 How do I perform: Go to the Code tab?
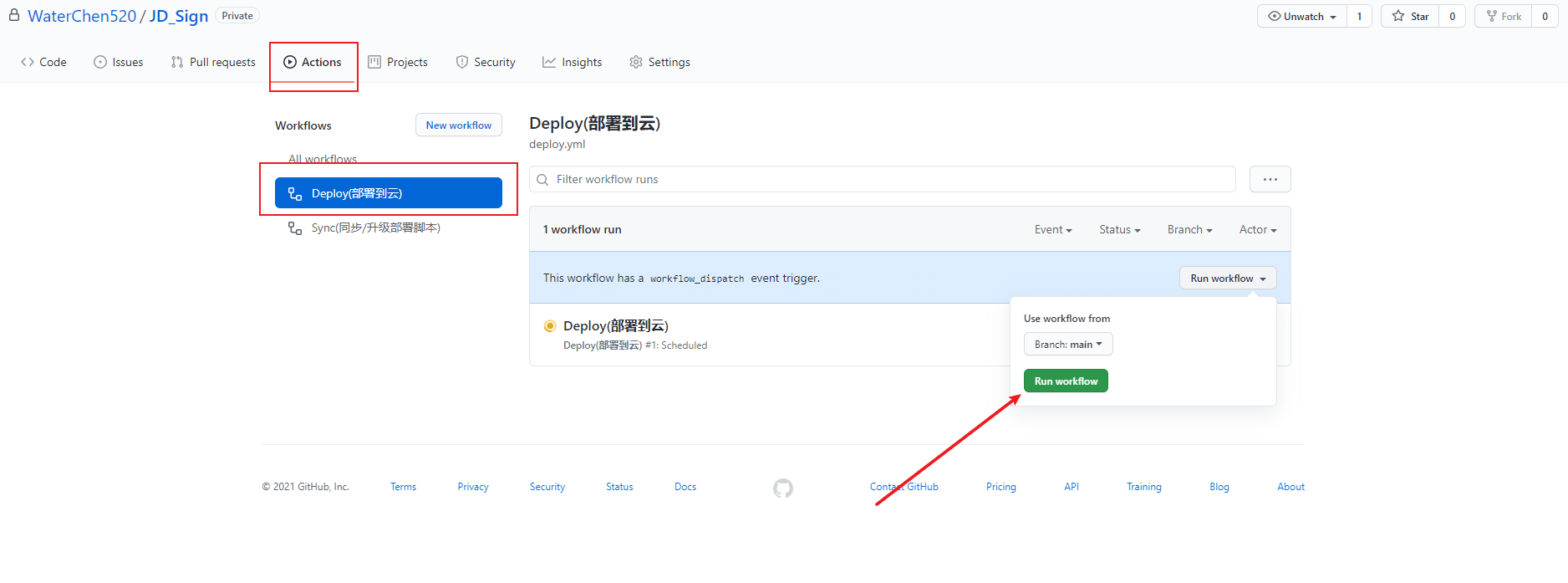43,62
